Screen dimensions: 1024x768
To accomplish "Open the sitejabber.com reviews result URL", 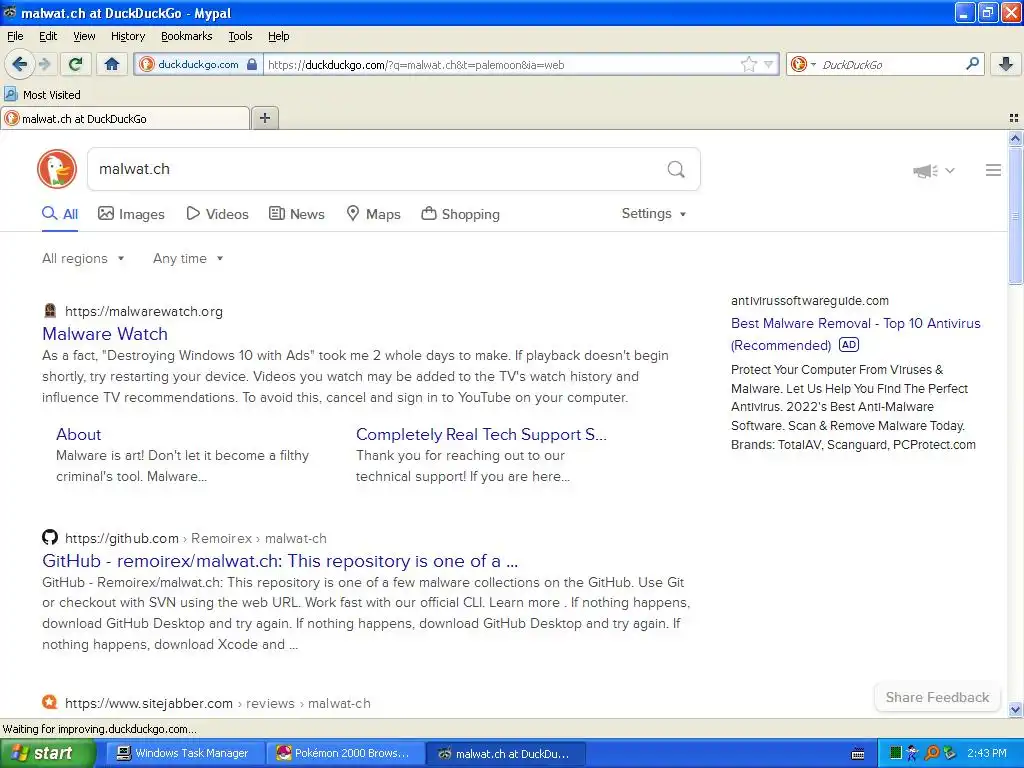I will [217, 703].
